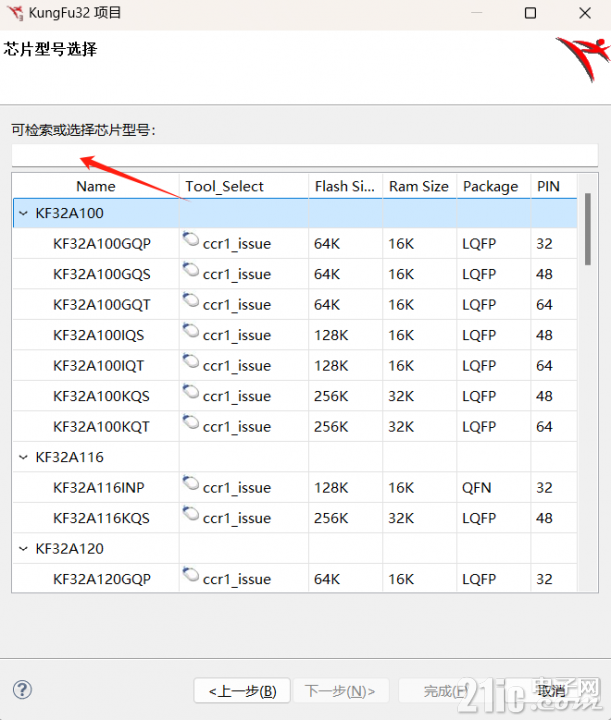This screenshot has height=720, width=611.
Task: Select chip KF32A100KQT
Action: click(x=101, y=427)
